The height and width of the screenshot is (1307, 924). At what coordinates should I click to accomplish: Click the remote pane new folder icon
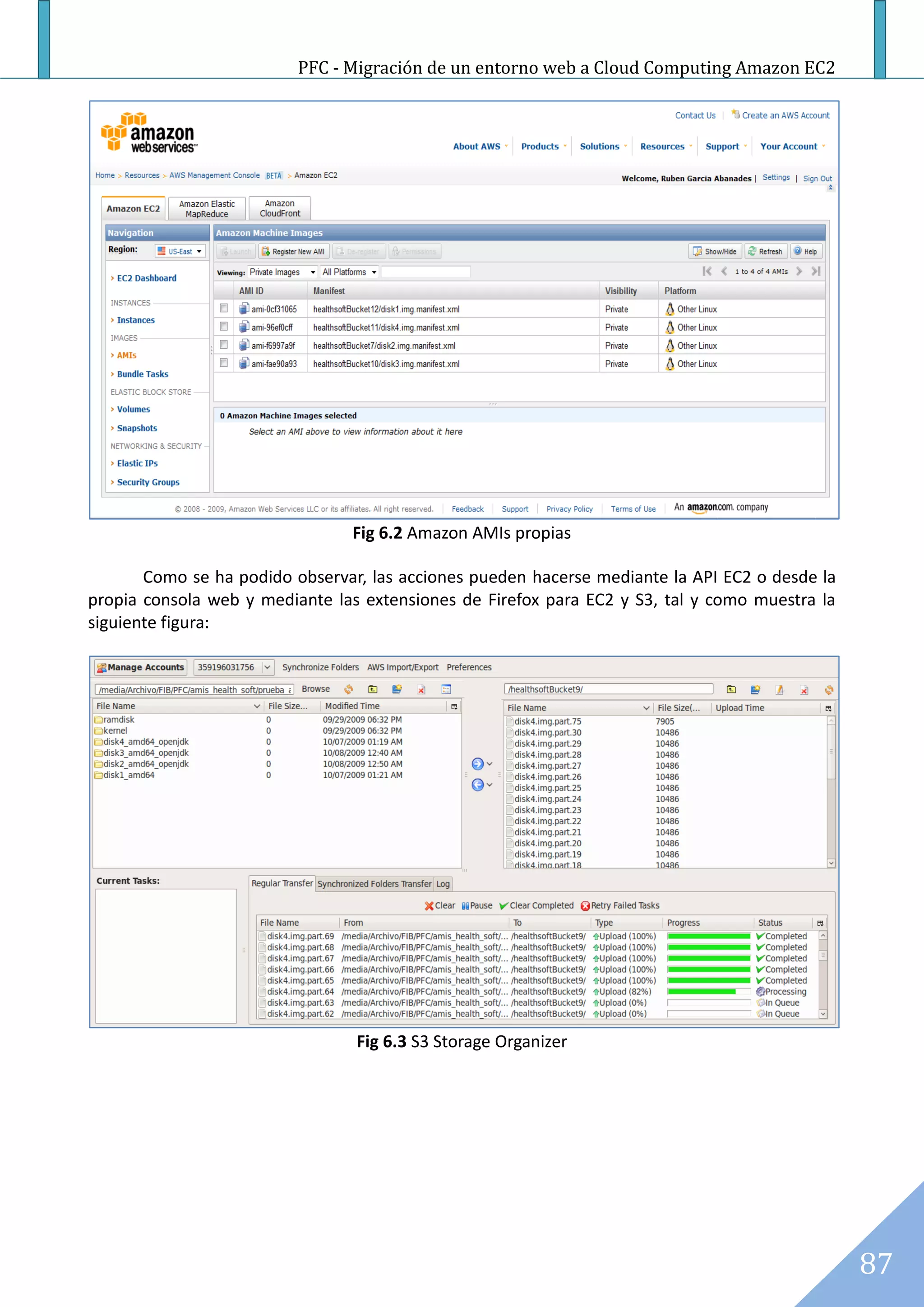pos(755,689)
